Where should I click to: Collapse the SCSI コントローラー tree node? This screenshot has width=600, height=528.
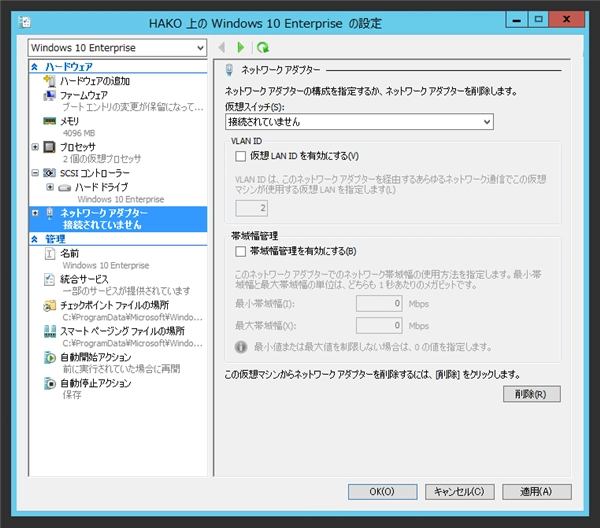coord(35,173)
